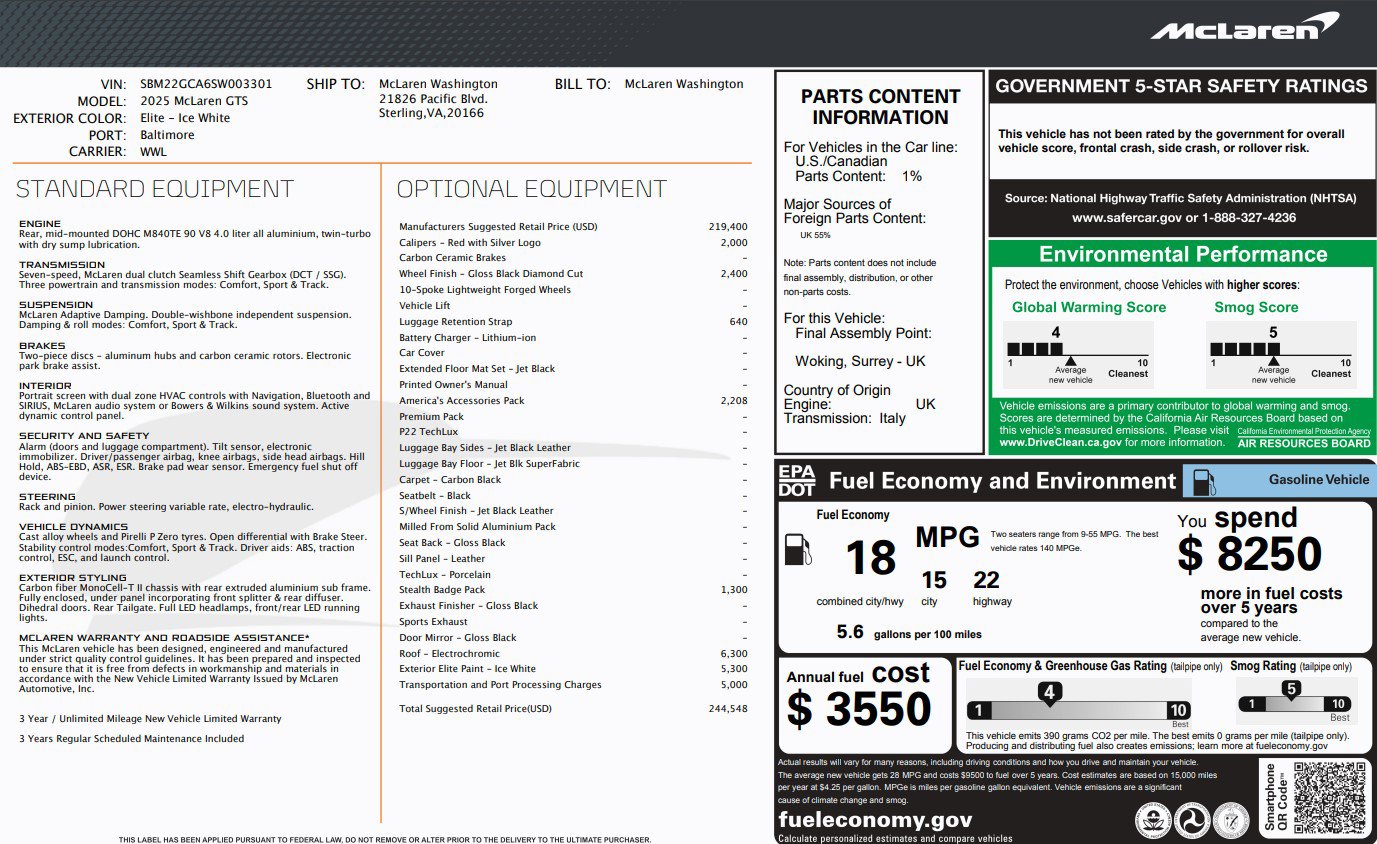Open the www.DriveClean.ca.gov link
The width and height of the screenshot is (1377, 844).
(1059, 442)
